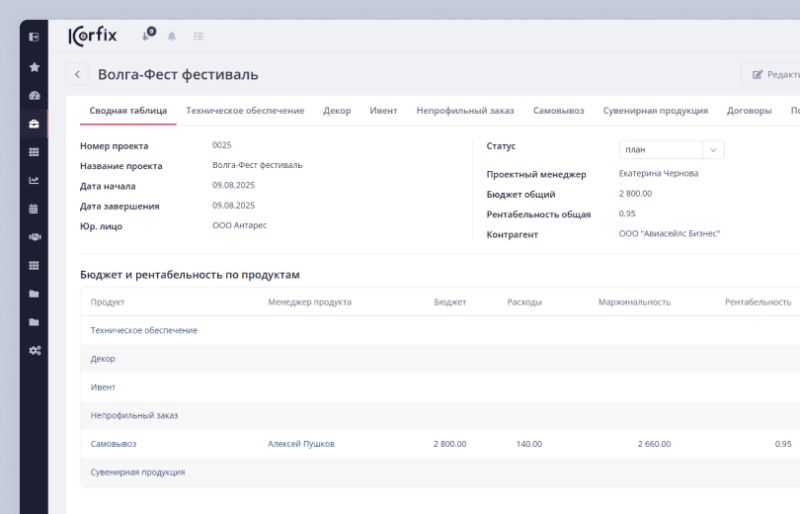Open Сувенирная продукция row in products table
Image resolution: width=800 pixels, height=514 pixels.
click(x=137, y=472)
